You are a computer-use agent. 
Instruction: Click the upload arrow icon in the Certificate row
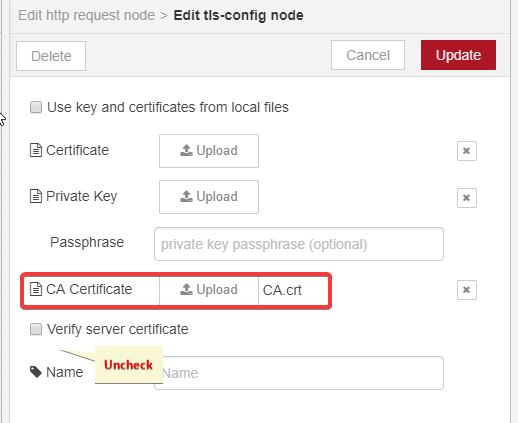[x=186, y=150]
